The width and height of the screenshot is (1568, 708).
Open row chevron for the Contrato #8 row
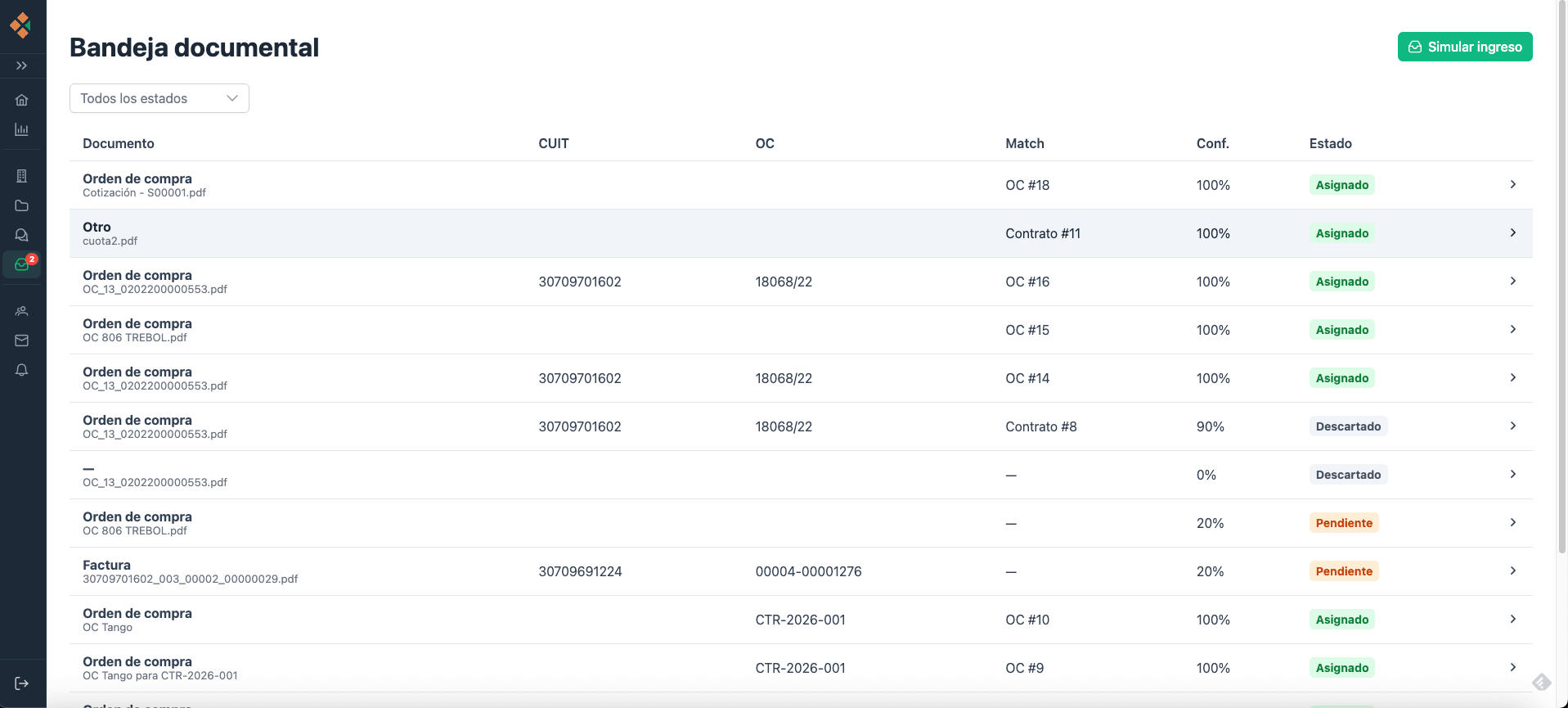[1512, 426]
